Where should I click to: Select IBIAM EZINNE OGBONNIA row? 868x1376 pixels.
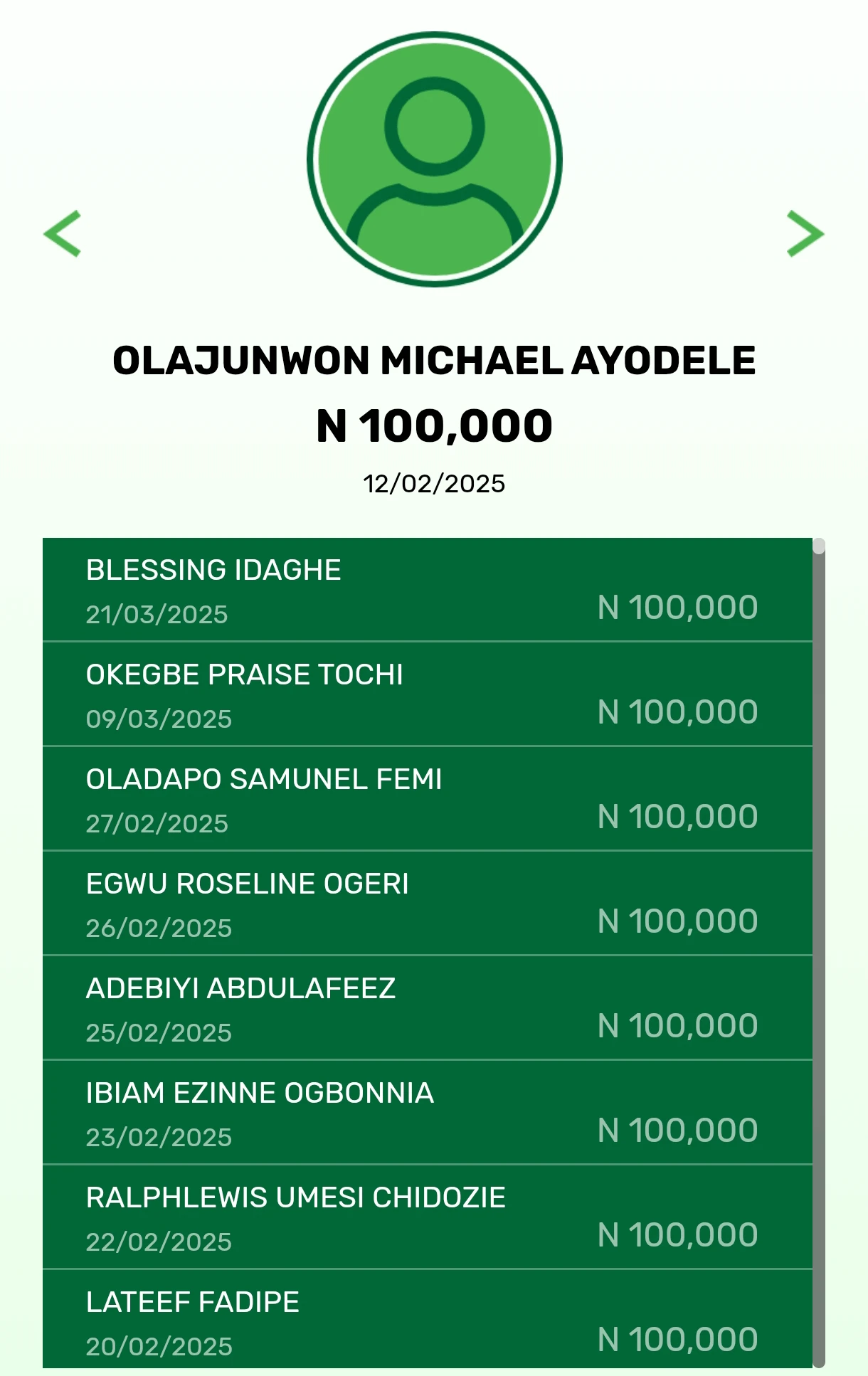[x=428, y=1113]
